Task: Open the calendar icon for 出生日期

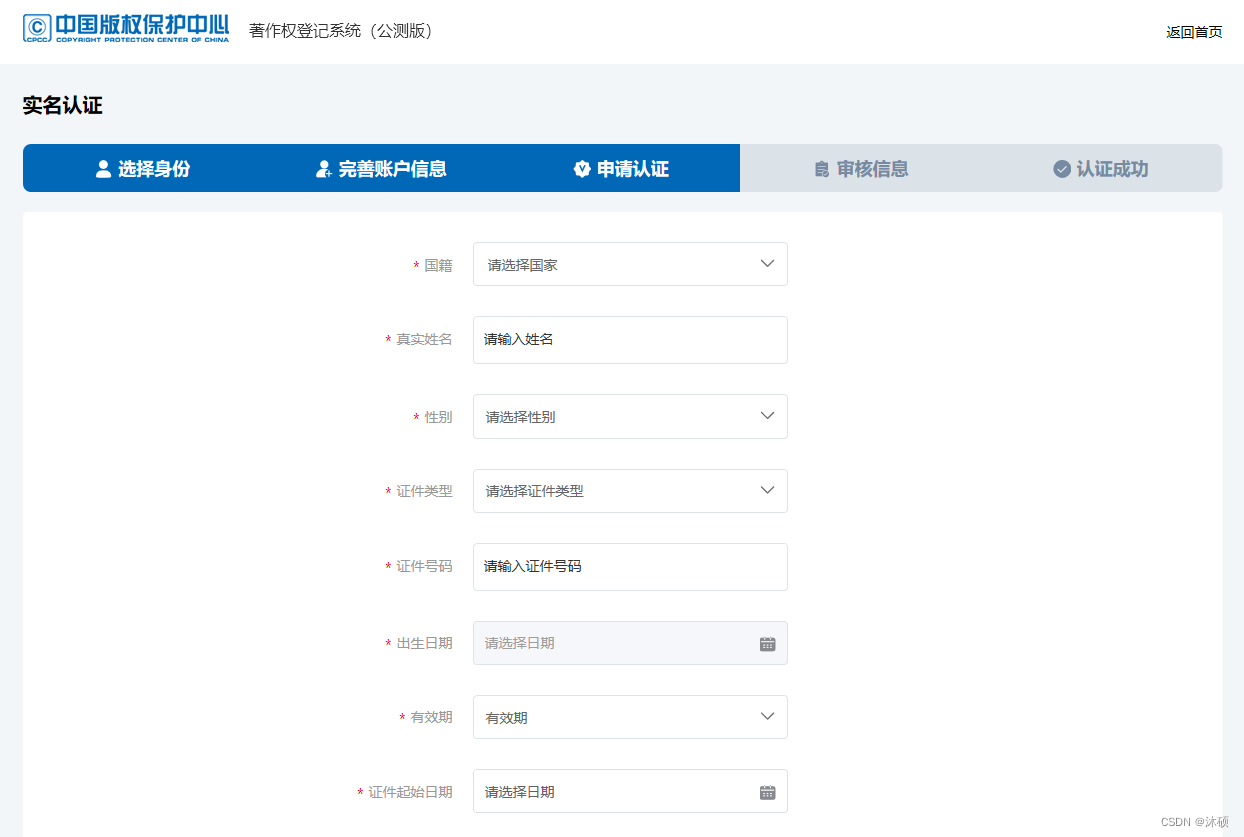Action: tap(767, 643)
